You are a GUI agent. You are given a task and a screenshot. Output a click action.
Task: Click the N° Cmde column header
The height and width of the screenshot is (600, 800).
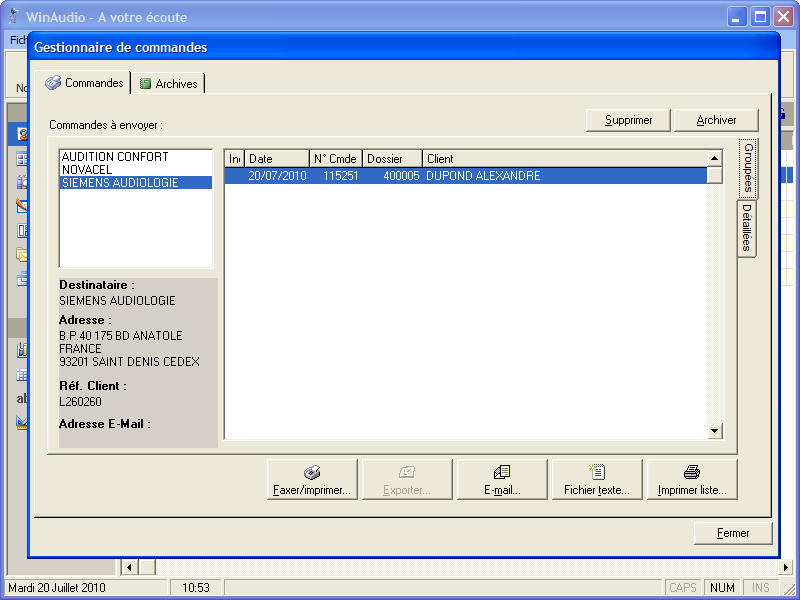[334, 159]
